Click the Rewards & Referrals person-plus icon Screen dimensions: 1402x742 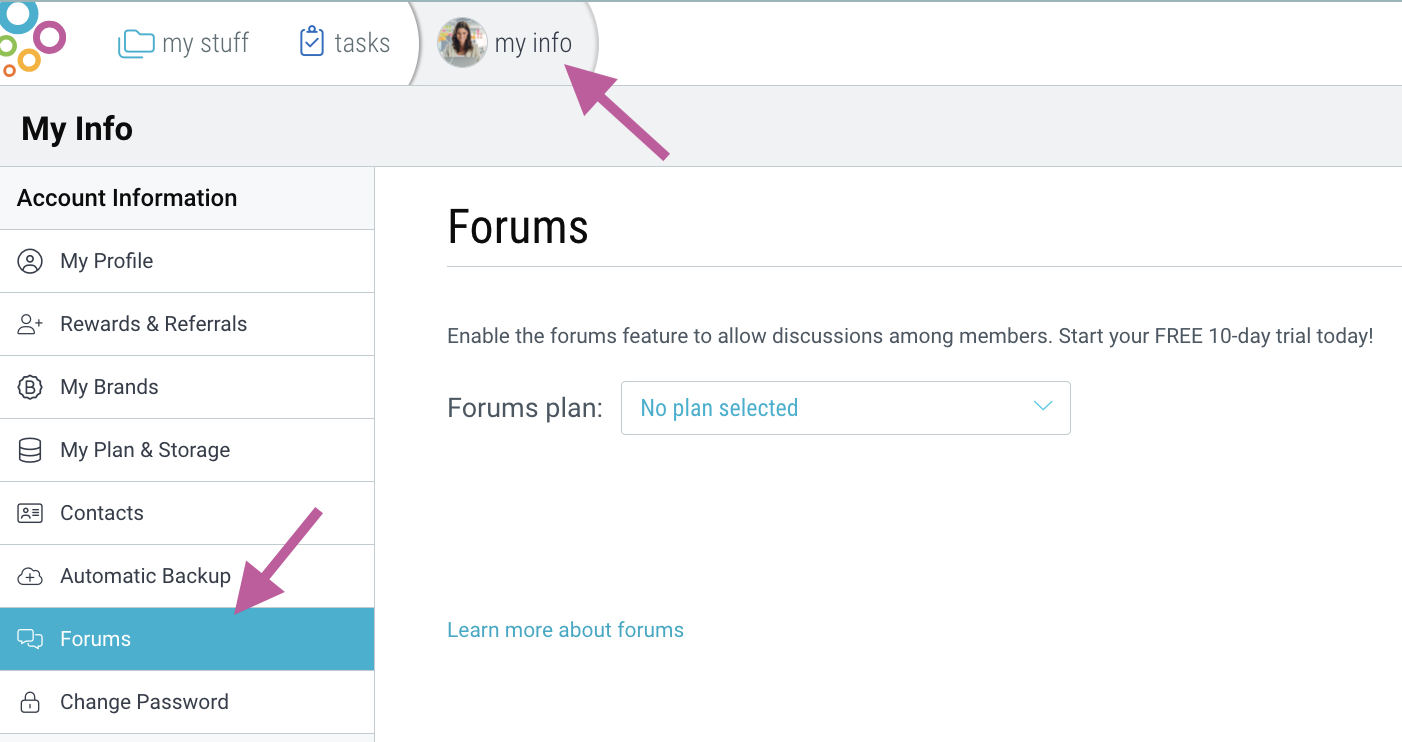click(30, 325)
